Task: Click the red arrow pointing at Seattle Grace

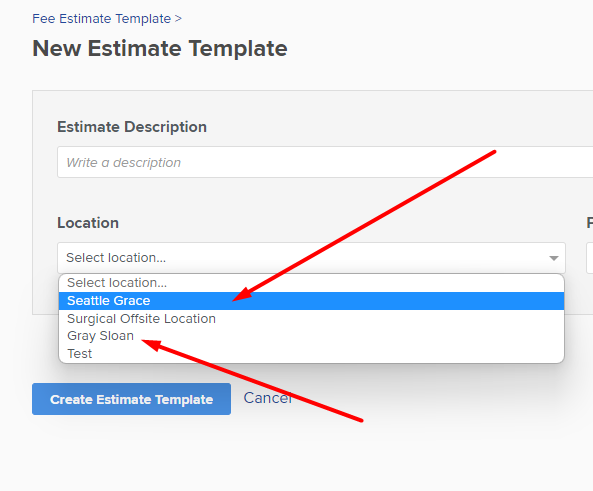Action: [x=364, y=226]
